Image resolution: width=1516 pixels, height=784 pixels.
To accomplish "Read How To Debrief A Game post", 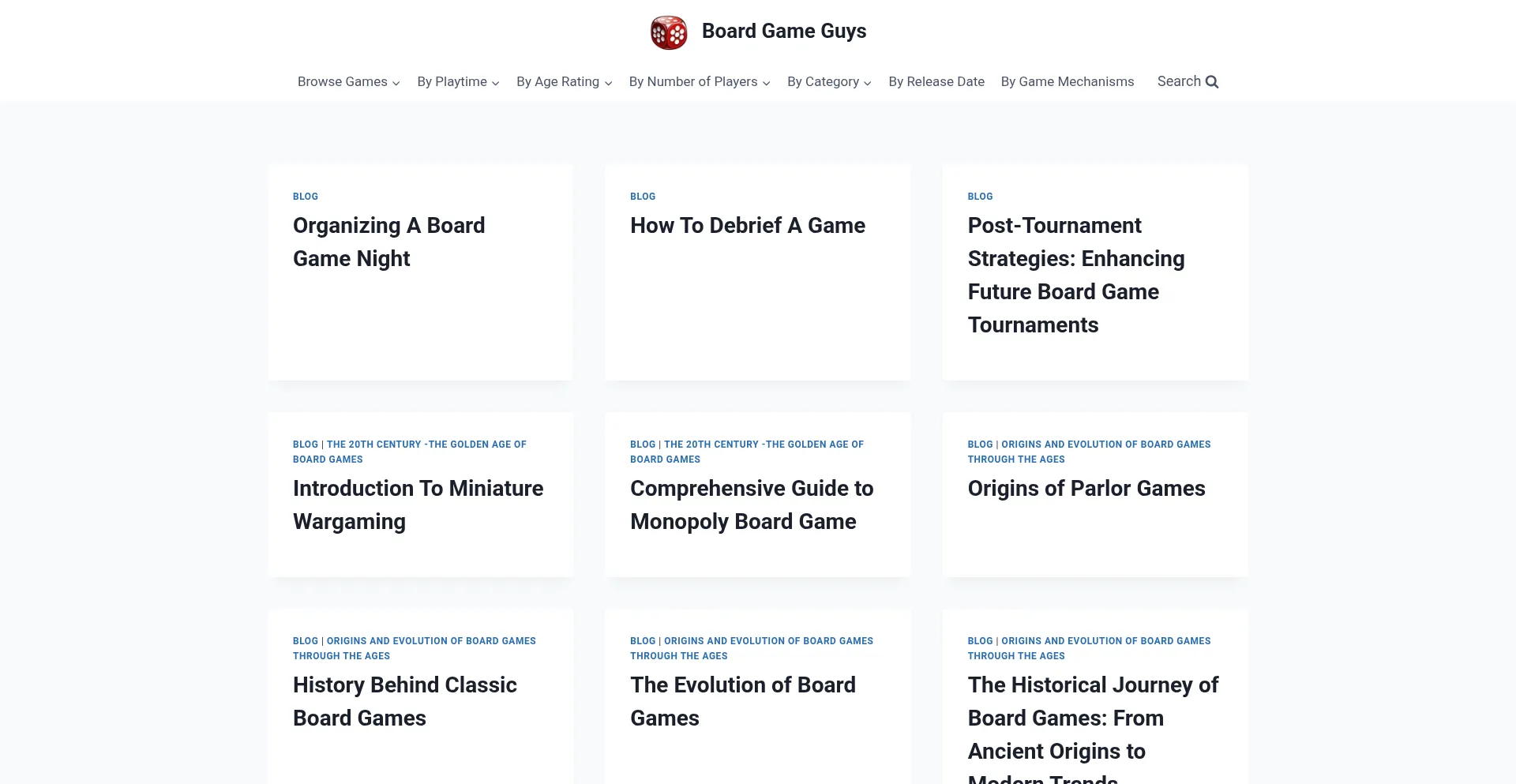I will 747,226.
